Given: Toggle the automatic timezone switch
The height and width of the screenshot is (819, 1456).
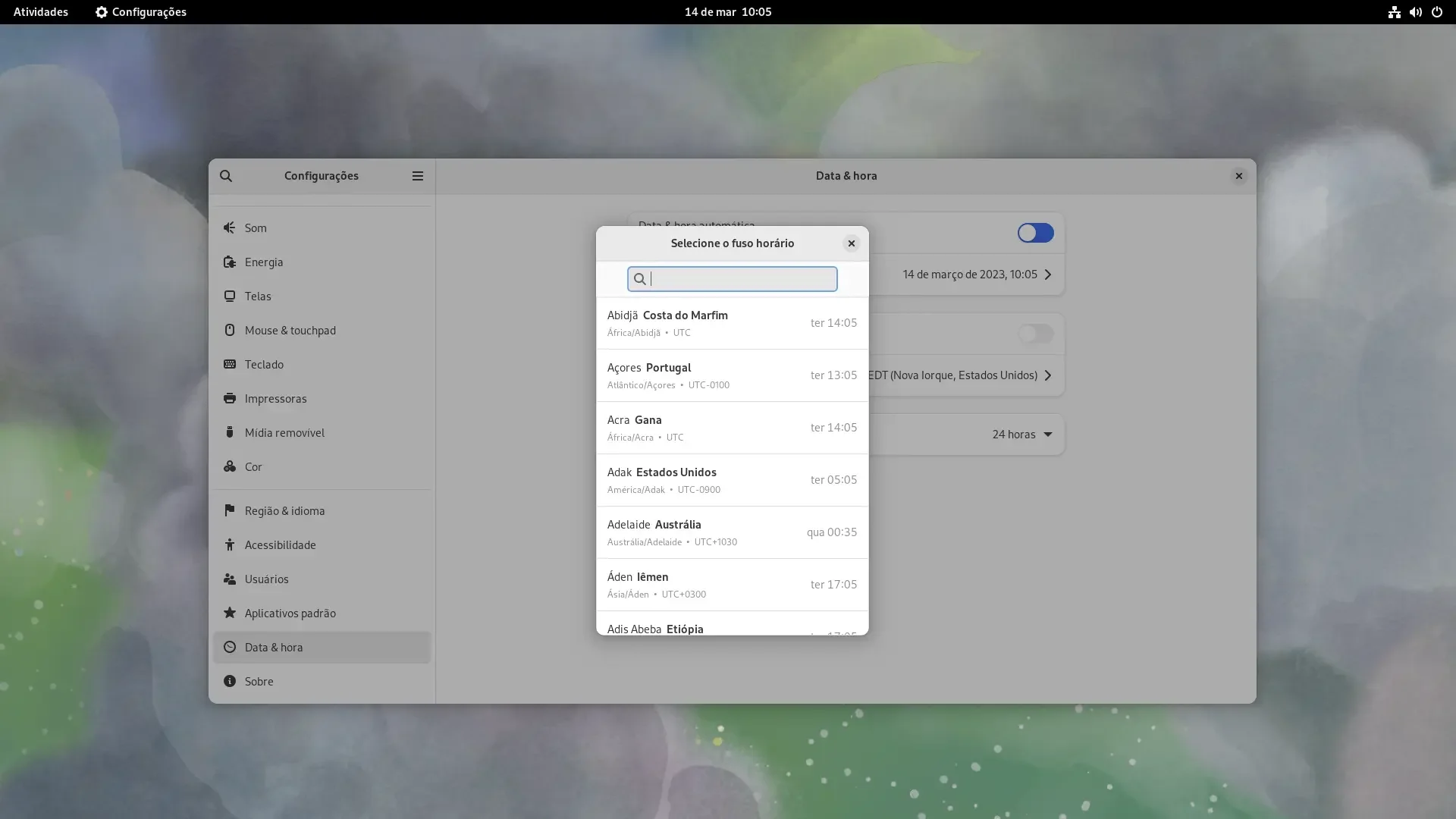Looking at the screenshot, I should (1035, 334).
